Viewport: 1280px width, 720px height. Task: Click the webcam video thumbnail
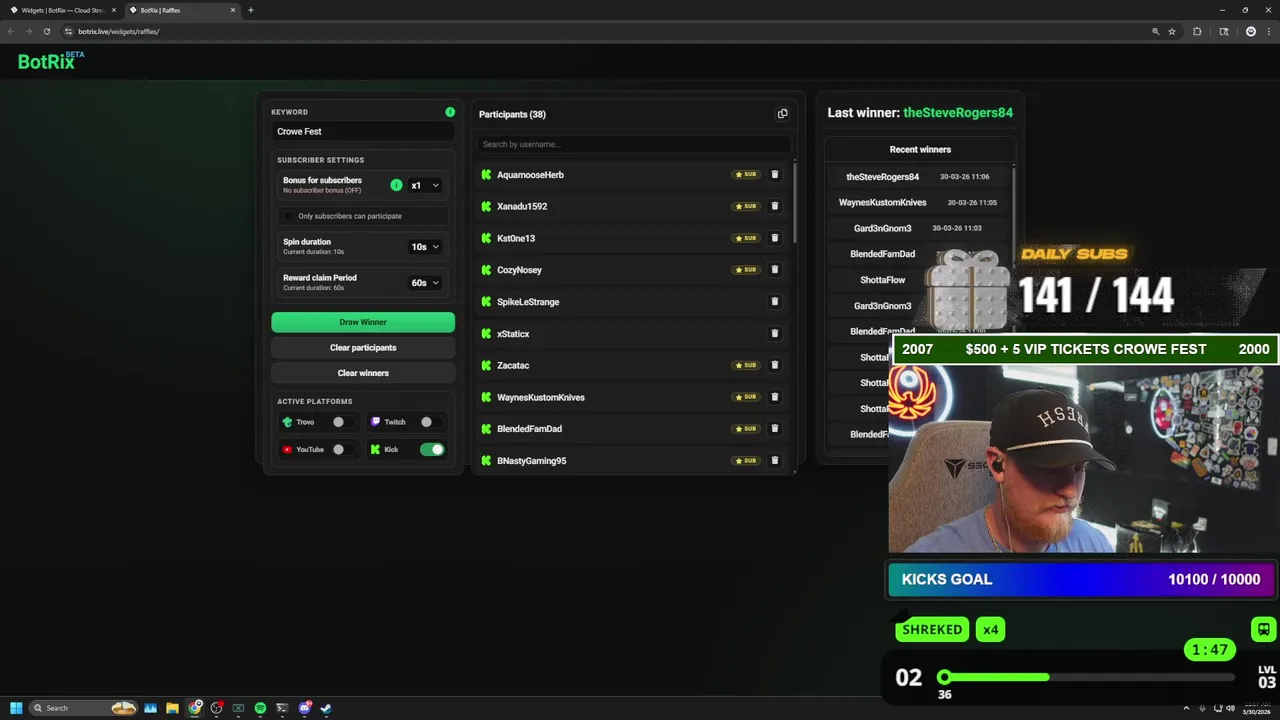1083,459
